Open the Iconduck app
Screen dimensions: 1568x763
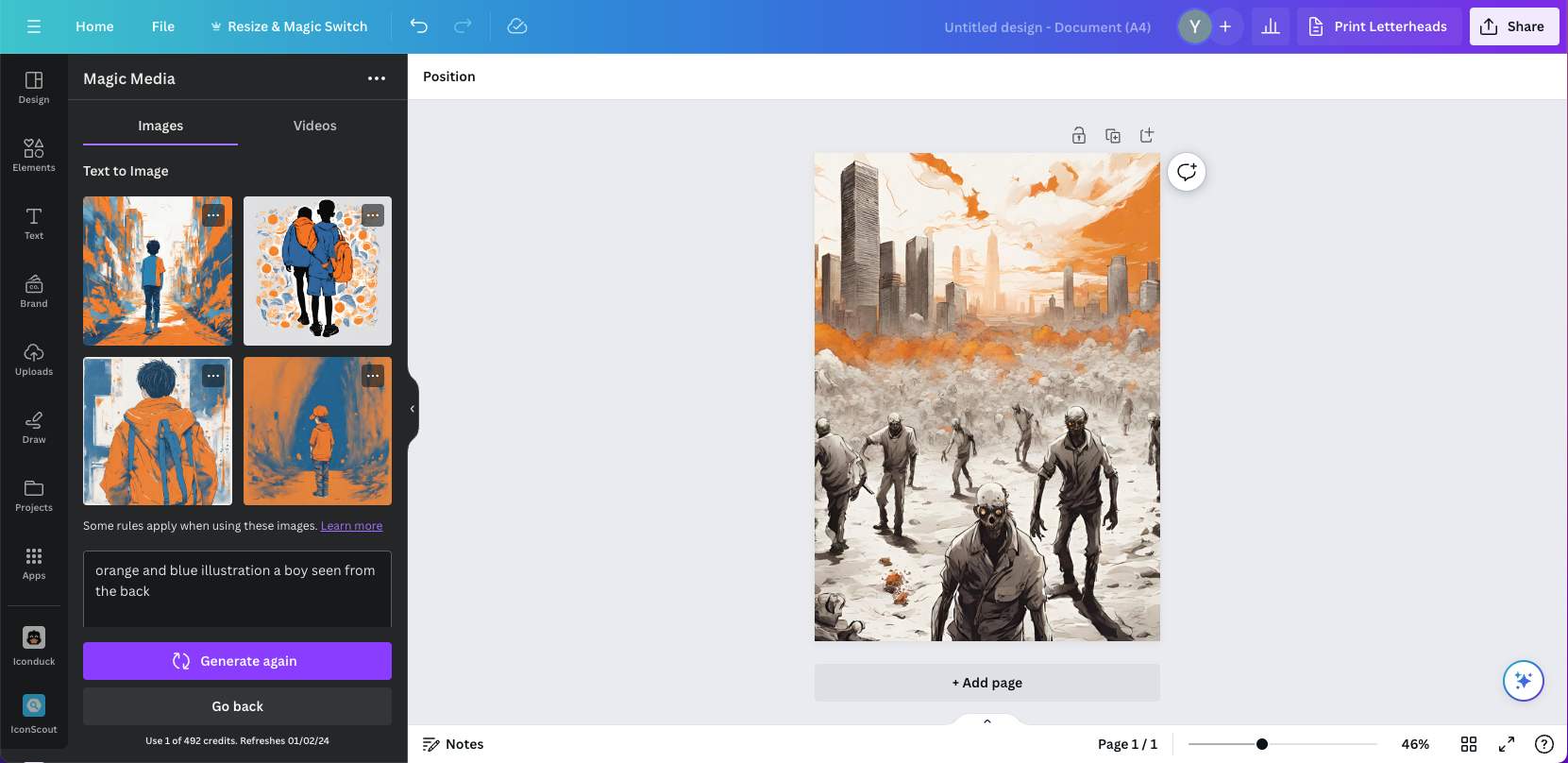point(34,646)
